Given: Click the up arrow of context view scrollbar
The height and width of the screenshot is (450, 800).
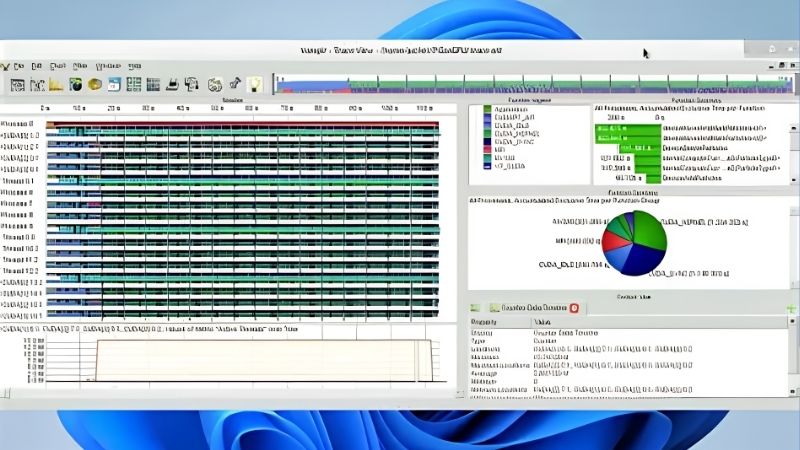Looking at the screenshot, I should click(x=792, y=321).
